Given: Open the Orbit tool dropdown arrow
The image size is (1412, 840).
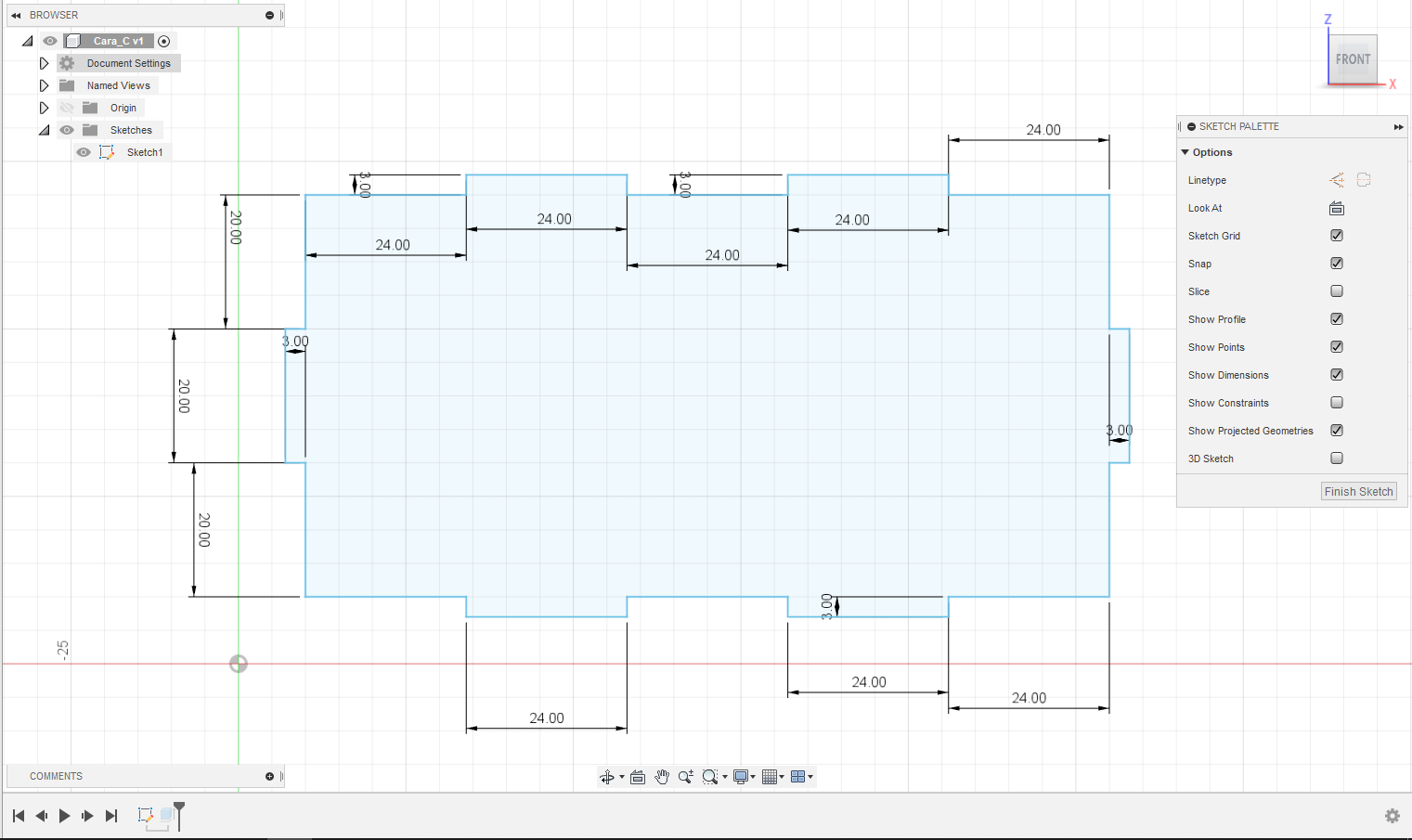Looking at the screenshot, I should click(x=622, y=777).
